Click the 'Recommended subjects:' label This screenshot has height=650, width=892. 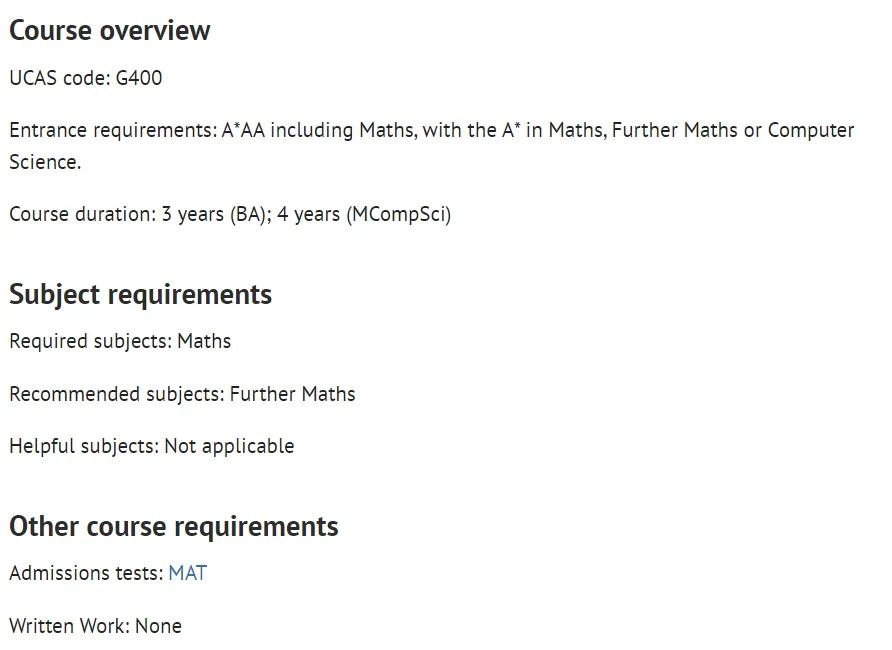116,394
